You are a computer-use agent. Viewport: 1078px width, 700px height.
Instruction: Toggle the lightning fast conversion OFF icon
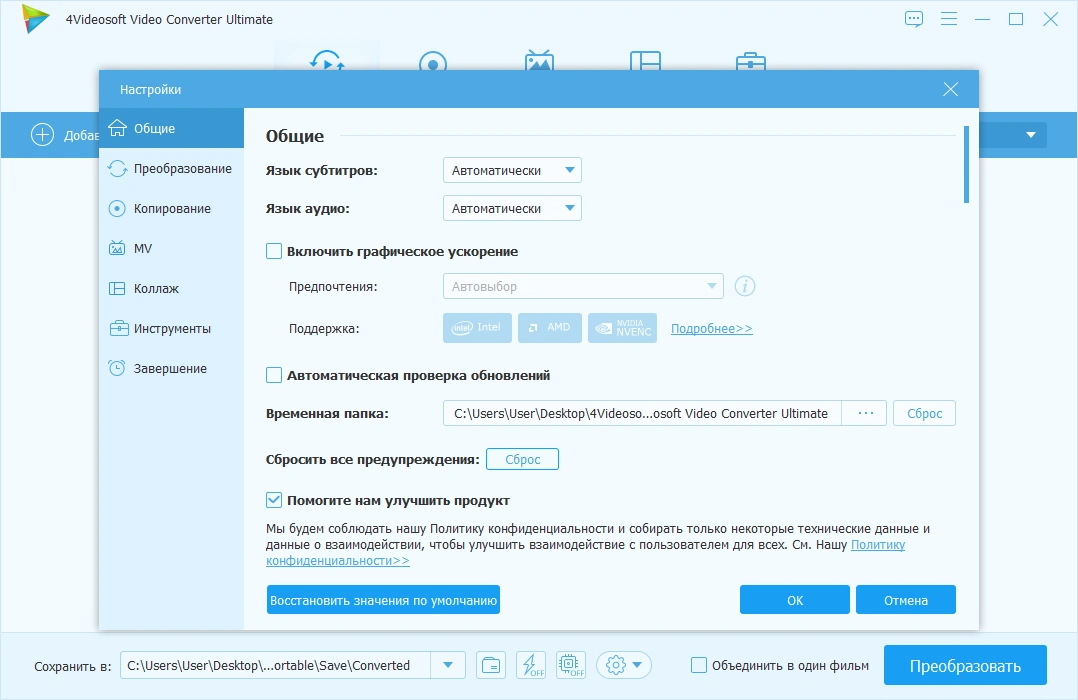pos(531,666)
